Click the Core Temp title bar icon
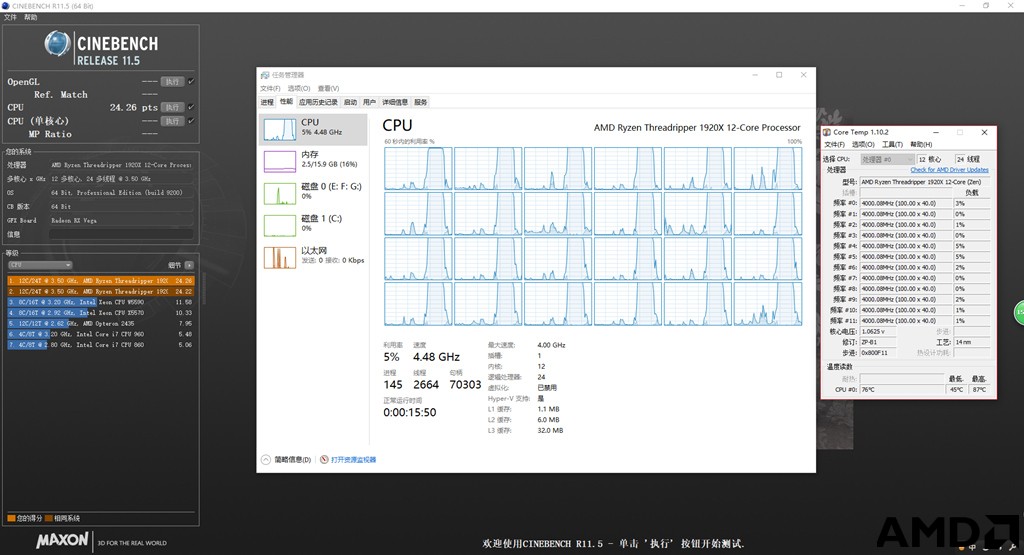Screen dimensions: 1024x555 [827, 132]
